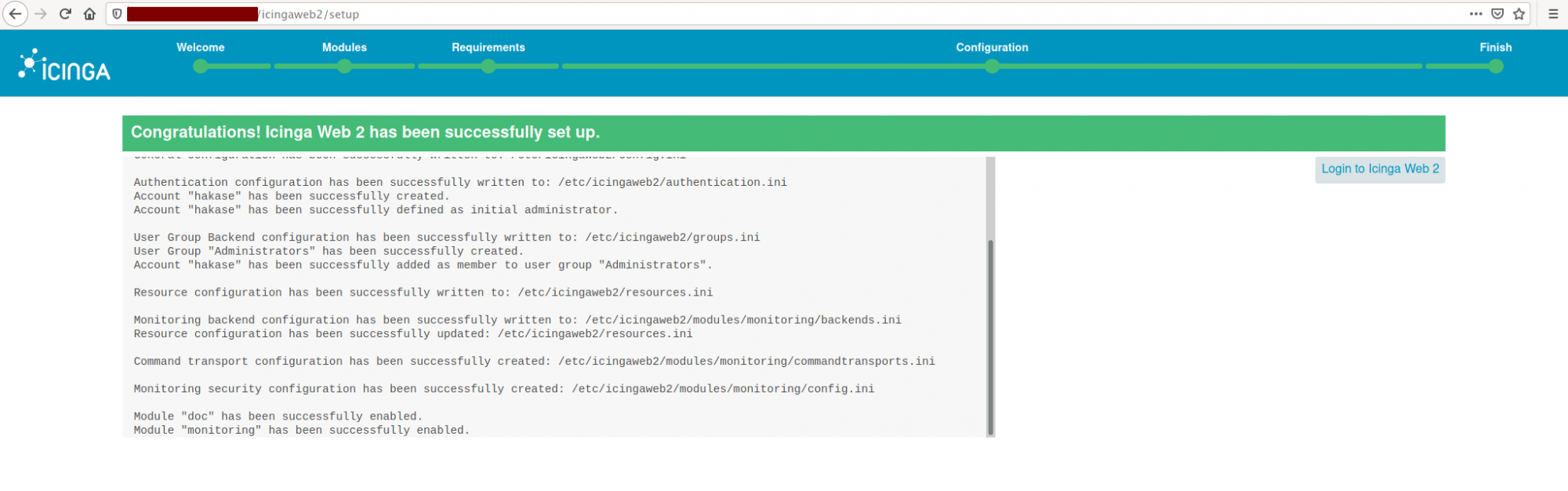Go back to the previous page

[x=15, y=14]
